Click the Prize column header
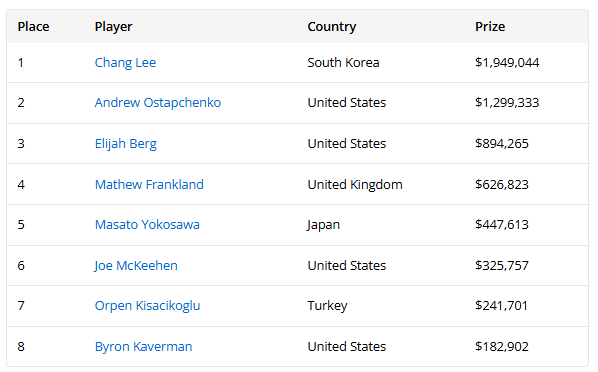Viewport: 598px width, 372px height. (490, 27)
